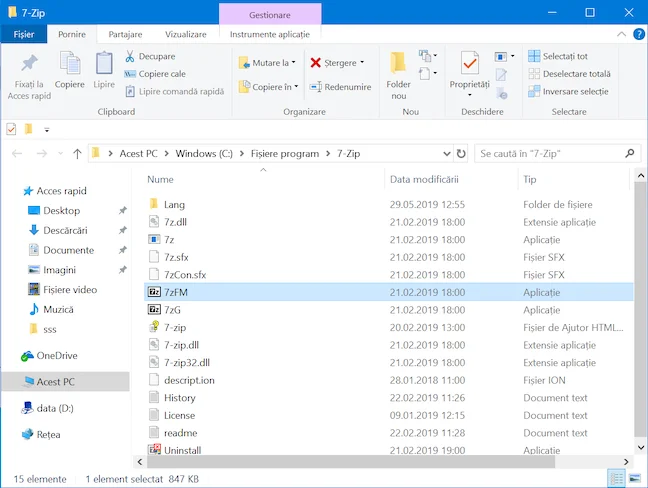Open easy access dropdown in Nou group
648x488 pixels.
coord(428,74)
